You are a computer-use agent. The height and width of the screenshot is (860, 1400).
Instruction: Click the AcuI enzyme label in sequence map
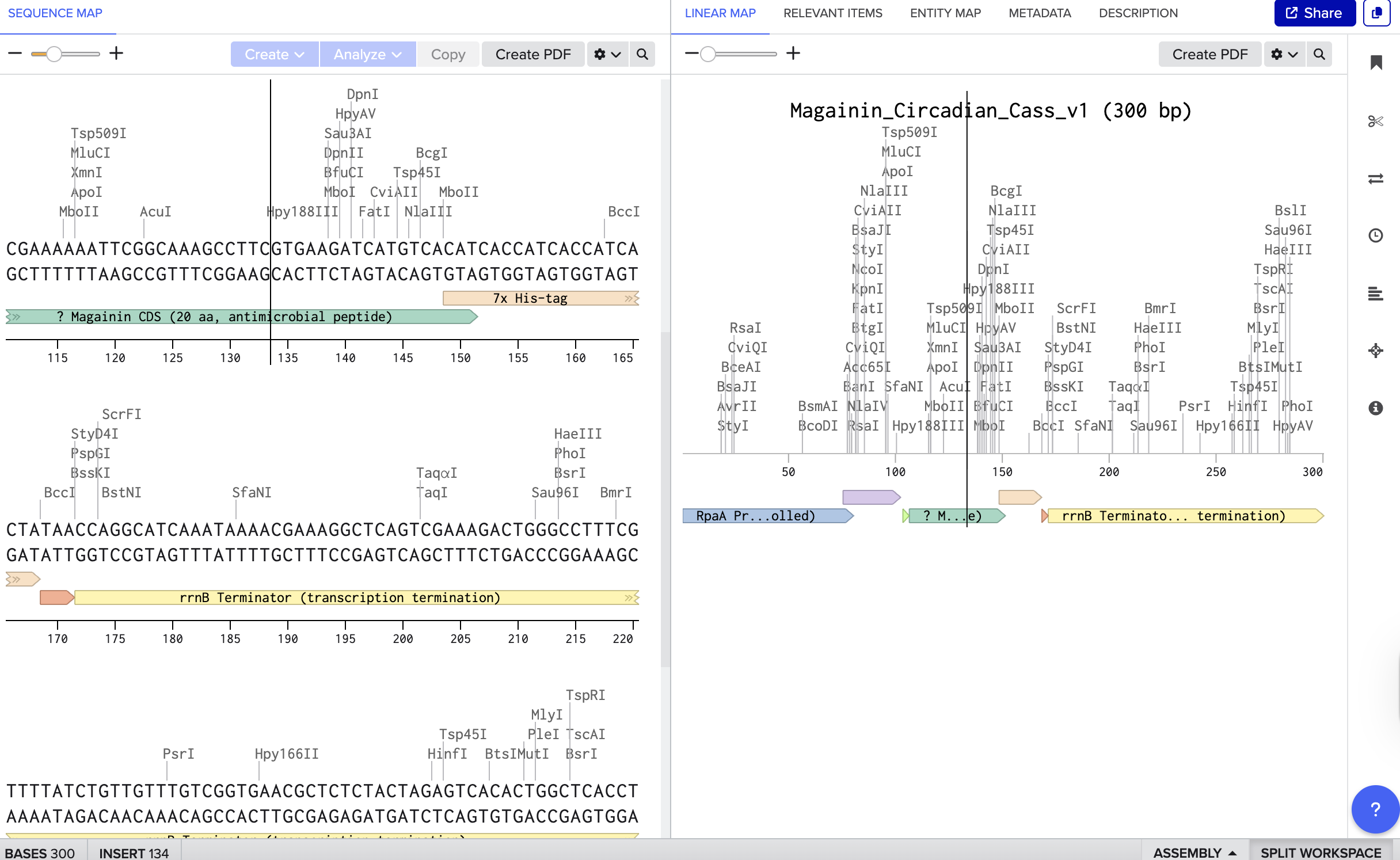point(155,212)
